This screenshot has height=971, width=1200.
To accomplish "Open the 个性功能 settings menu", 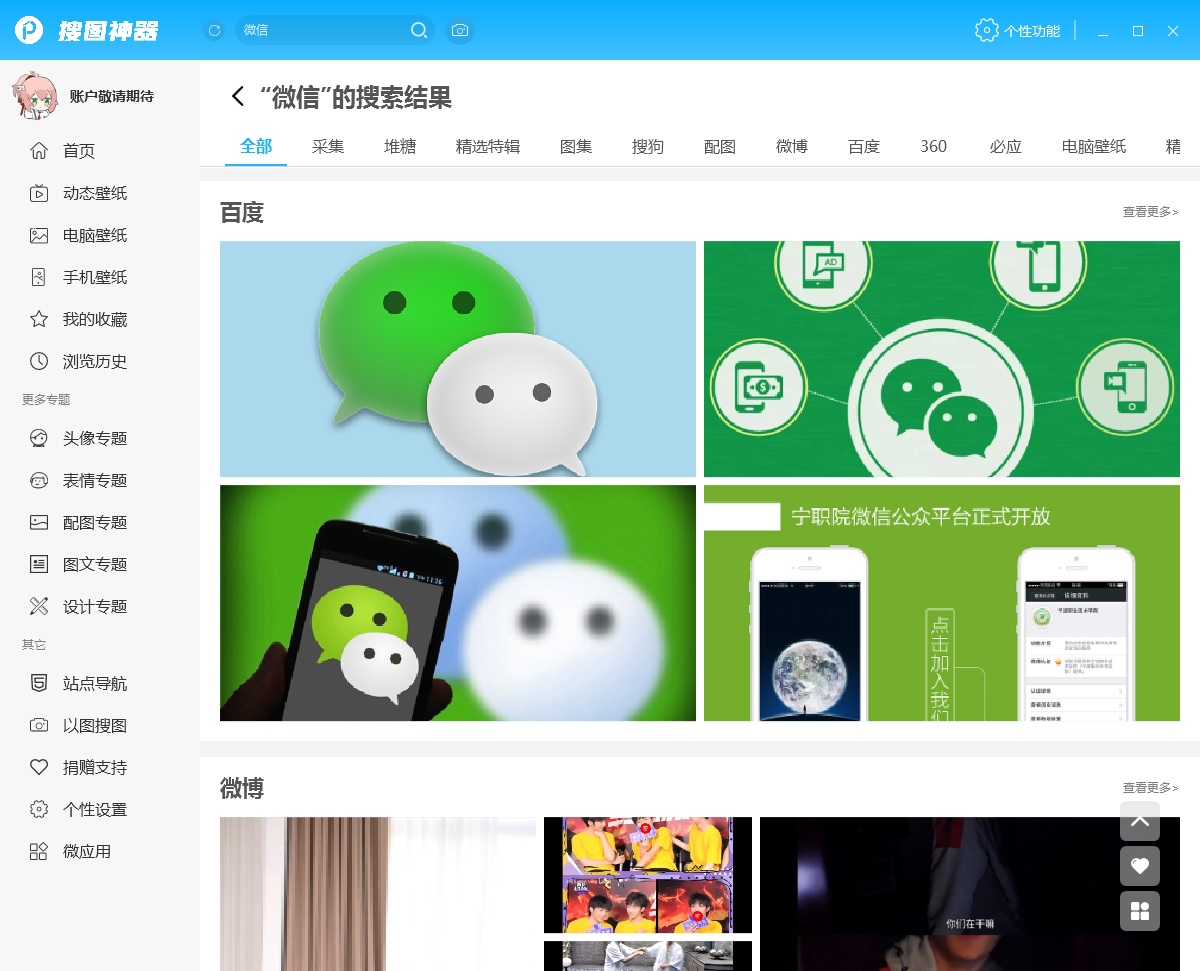I will [x=1018, y=31].
